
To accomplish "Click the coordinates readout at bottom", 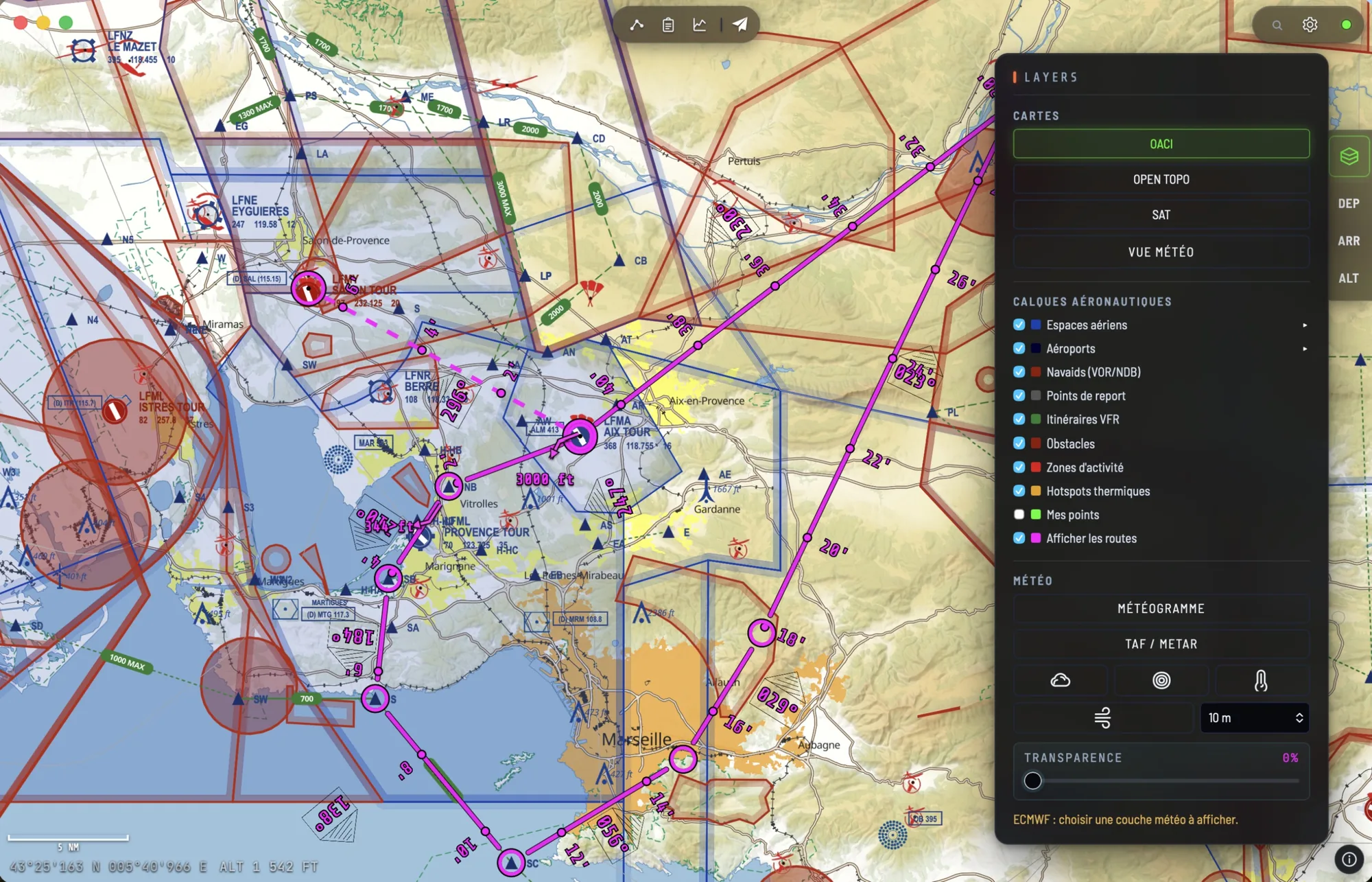I will tap(165, 867).
